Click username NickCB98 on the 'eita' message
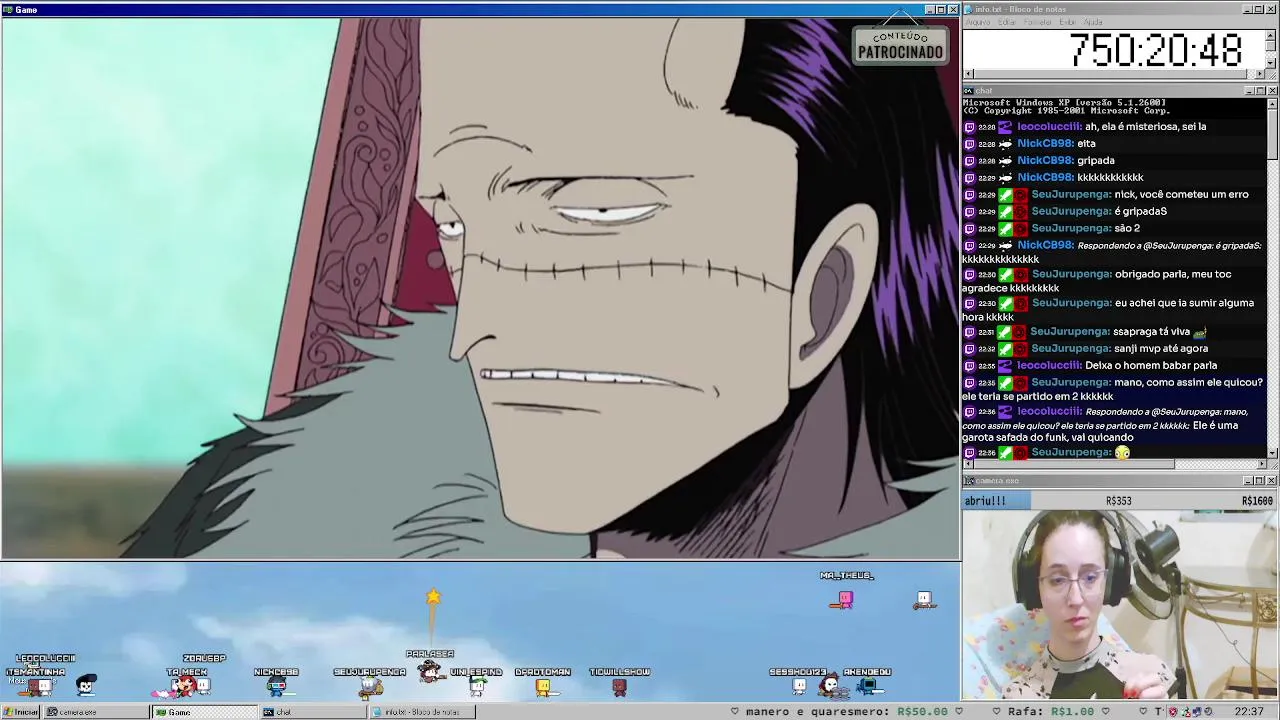1280x720 pixels. coord(1045,144)
